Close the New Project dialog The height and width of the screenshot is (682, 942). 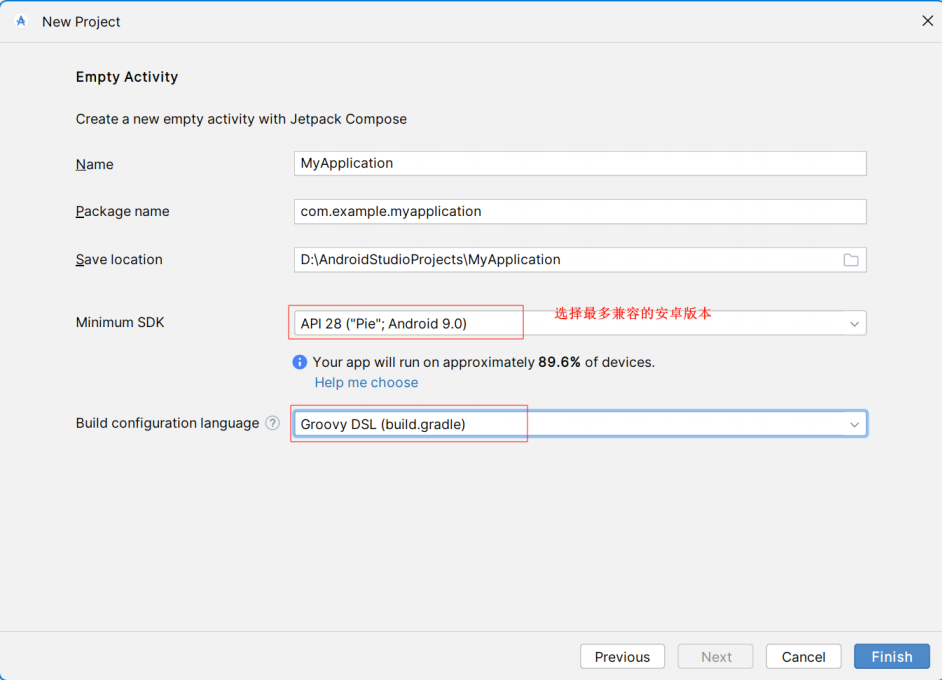928,21
